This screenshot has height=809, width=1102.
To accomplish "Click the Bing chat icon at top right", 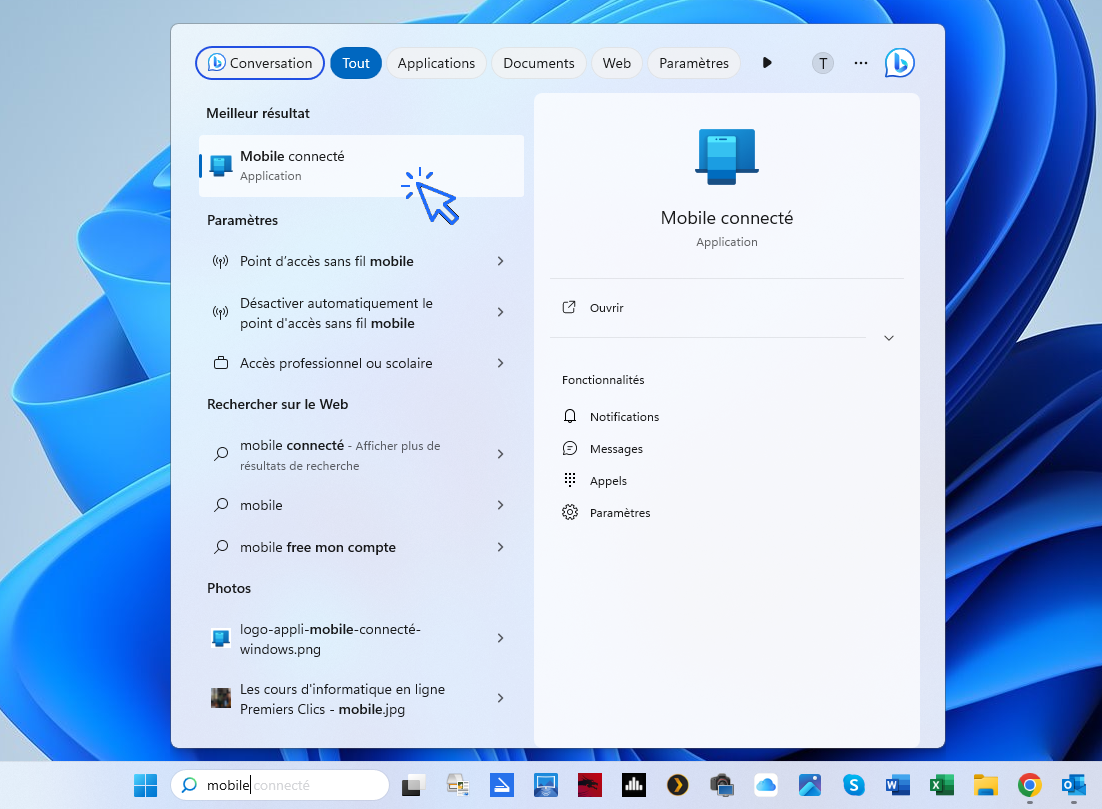I will coord(900,63).
